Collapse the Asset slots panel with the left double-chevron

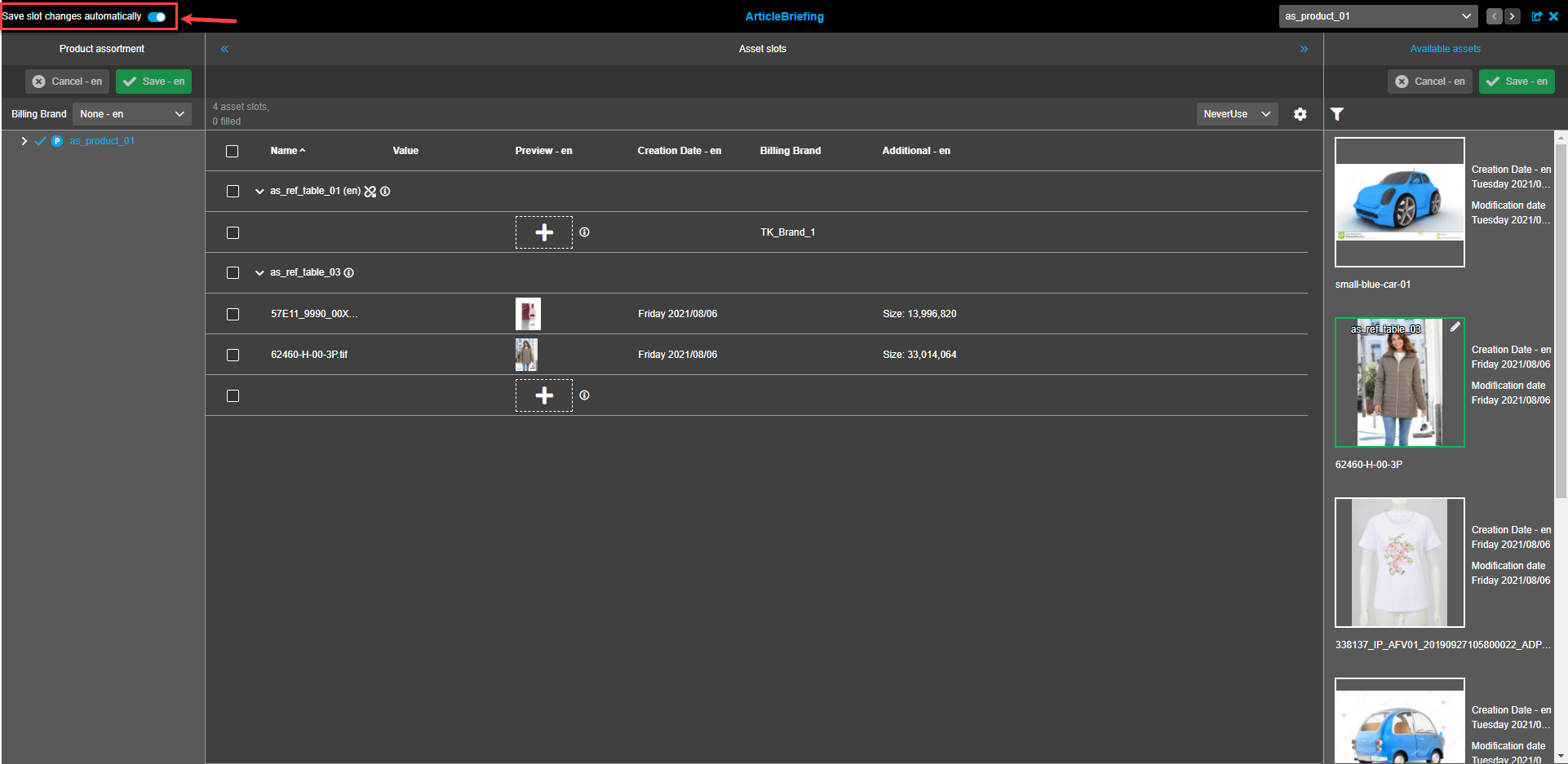click(x=224, y=48)
